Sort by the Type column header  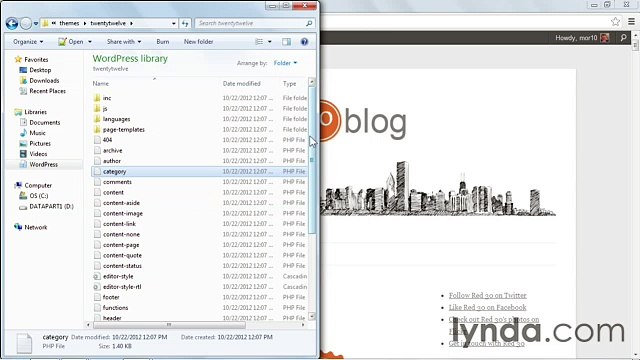pyautogui.click(x=289, y=84)
